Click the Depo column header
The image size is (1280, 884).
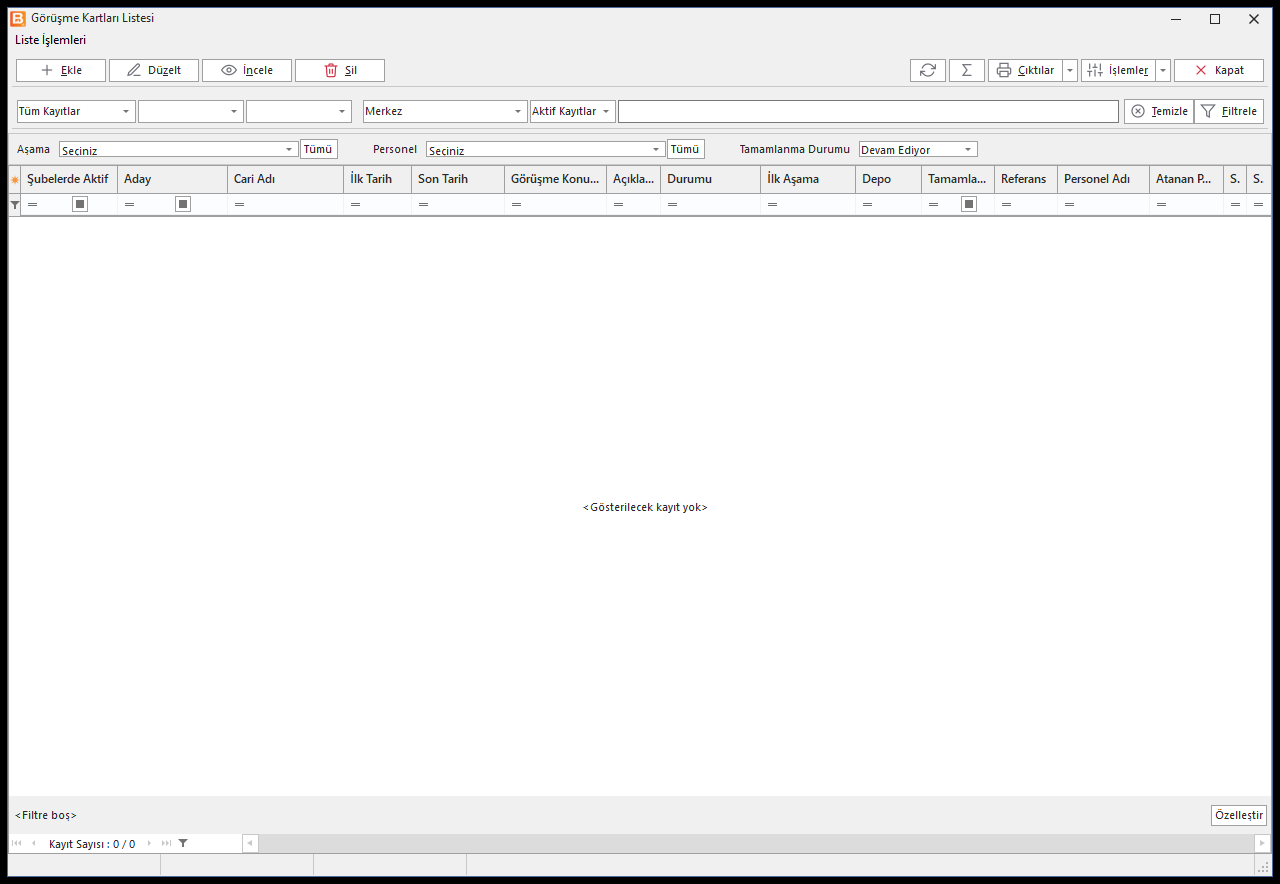[888, 179]
